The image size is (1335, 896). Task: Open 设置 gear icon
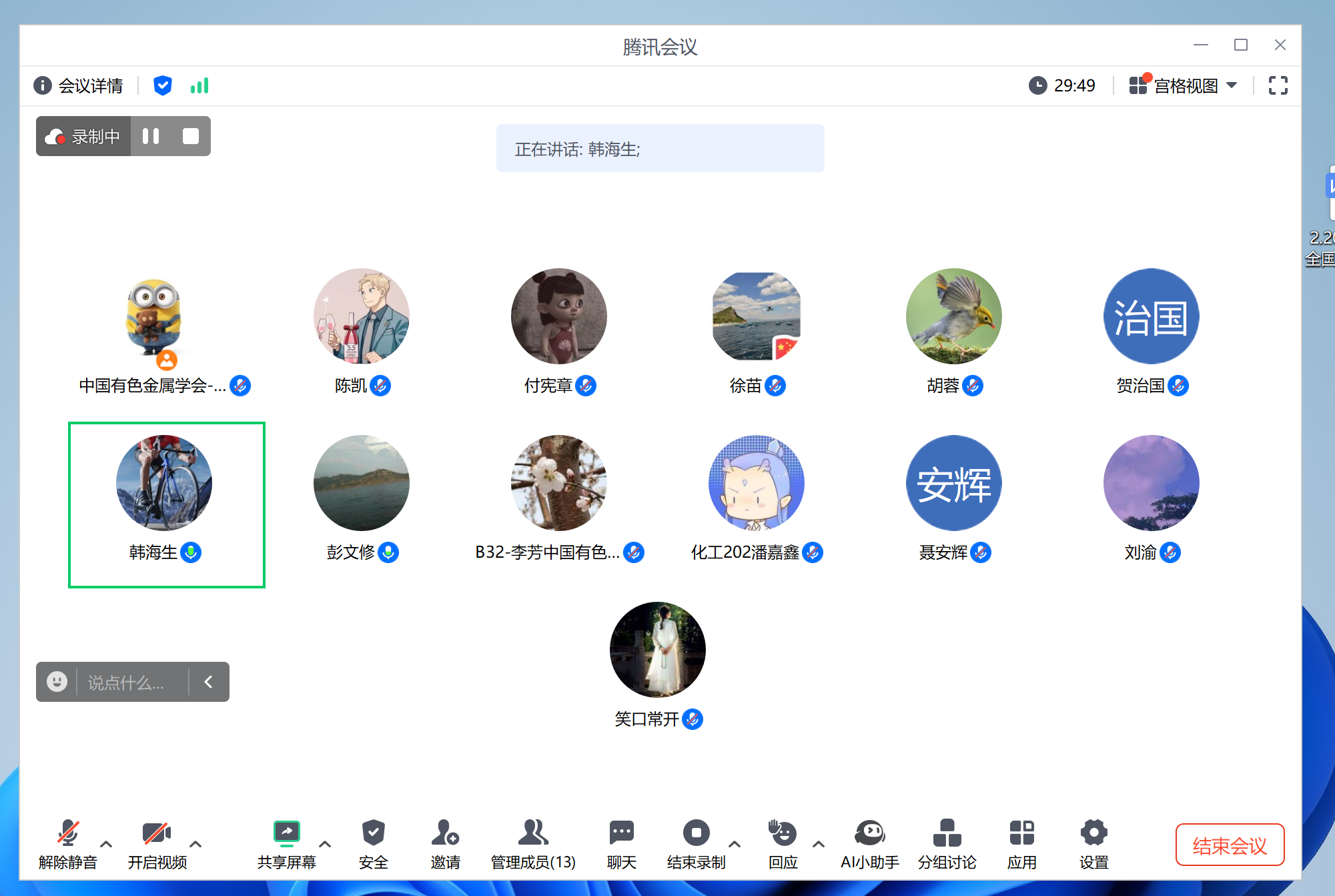tap(1093, 833)
